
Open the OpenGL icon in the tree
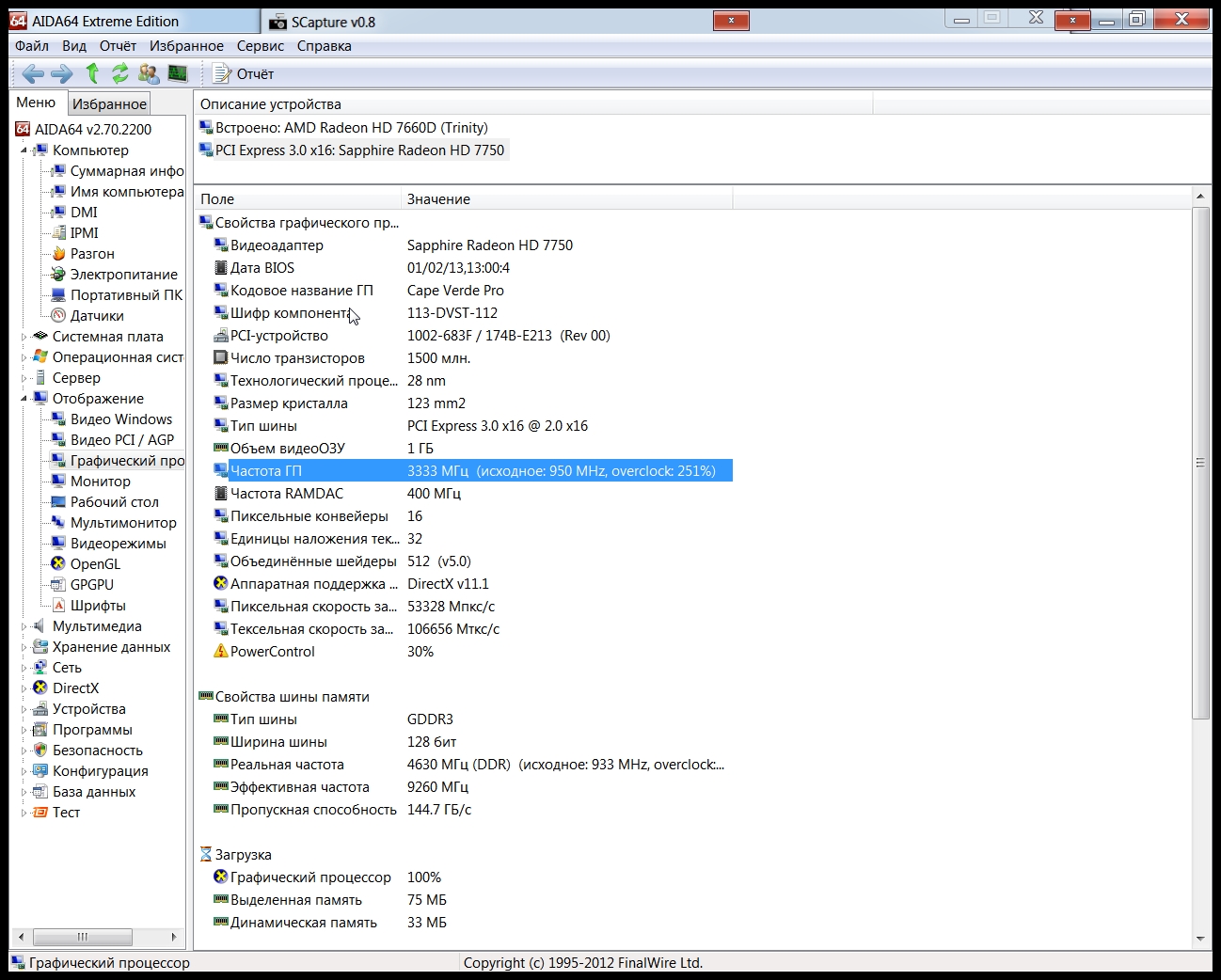(x=58, y=563)
